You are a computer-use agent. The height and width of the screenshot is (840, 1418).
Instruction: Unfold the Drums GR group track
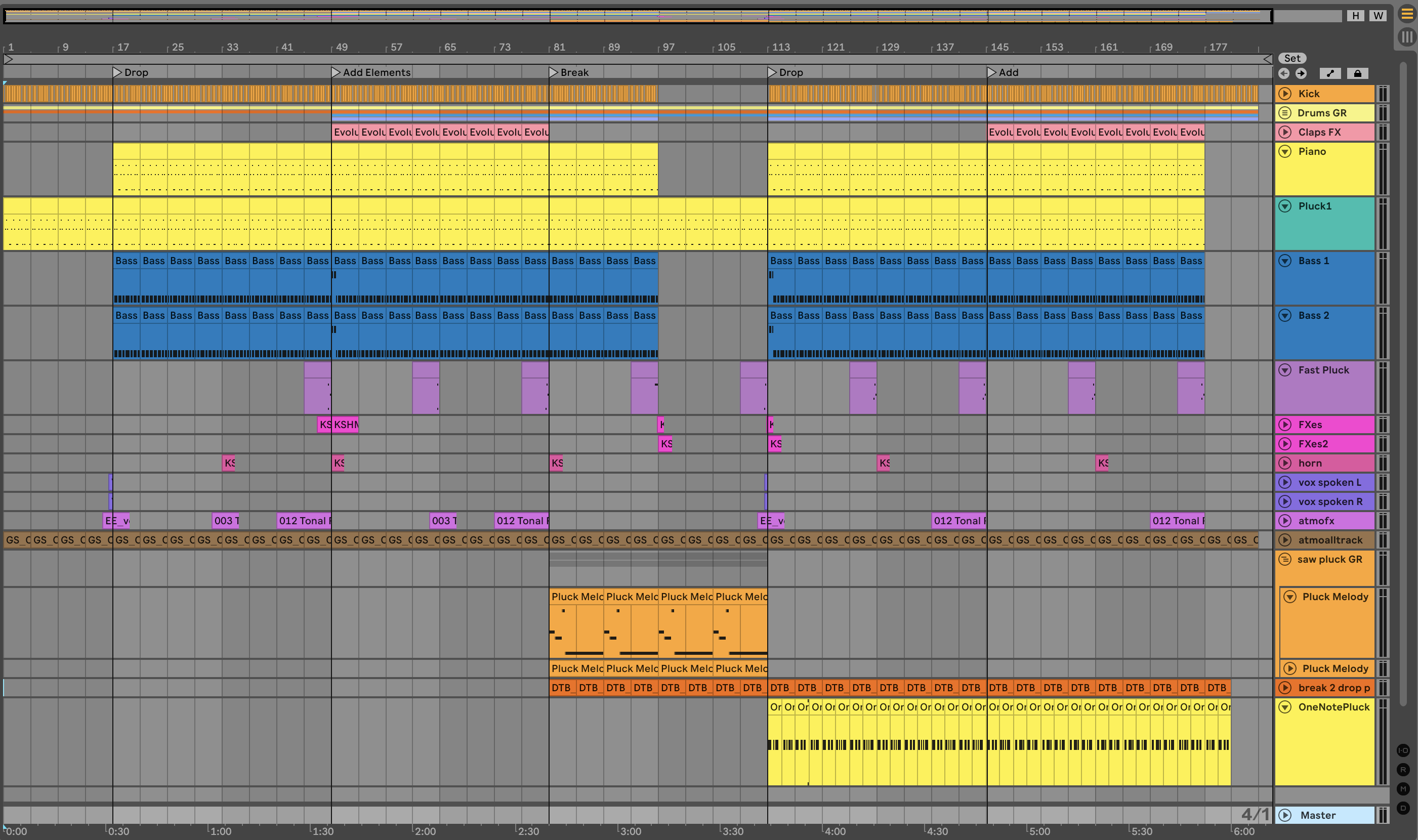pyautogui.click(x=1285, y=113)
